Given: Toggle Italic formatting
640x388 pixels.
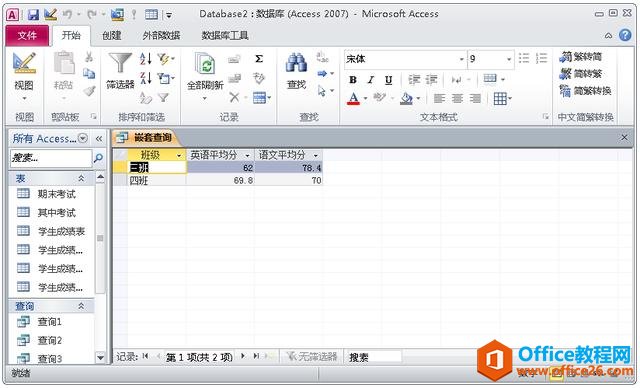Looking at the screenshot, I should (x=371, y=80).
